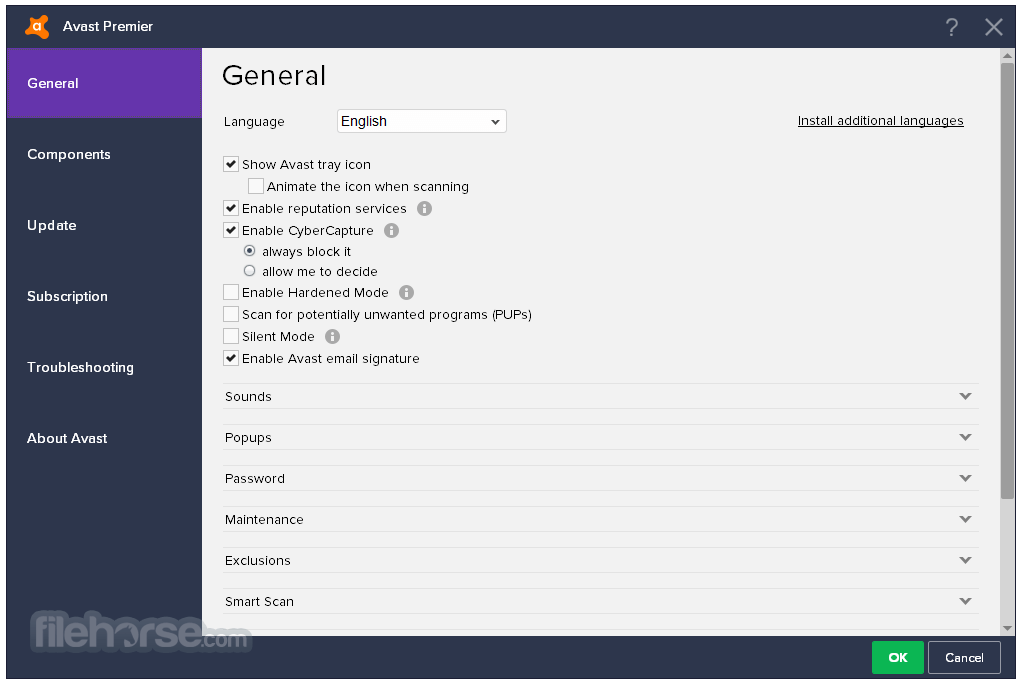Click info icon beside Enable CyberCapture
Screen dimensions: 1021x683
(391, 230)
